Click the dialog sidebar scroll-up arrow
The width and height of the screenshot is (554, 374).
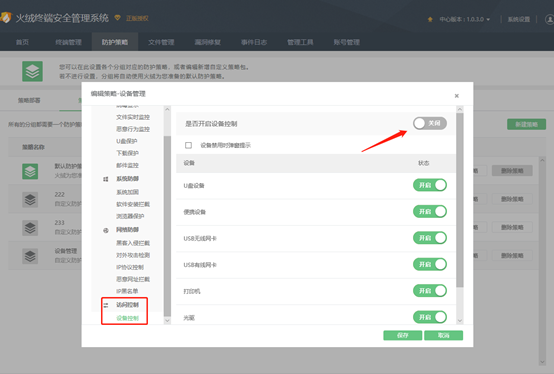[x=167, y=109]
